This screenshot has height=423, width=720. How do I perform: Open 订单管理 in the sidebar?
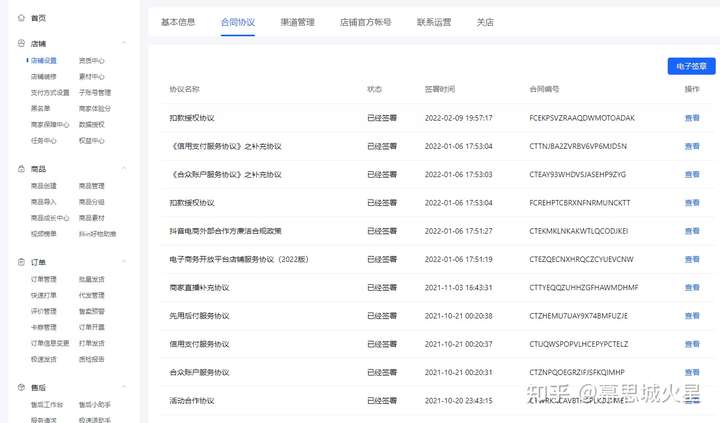(x=44, y=279)
